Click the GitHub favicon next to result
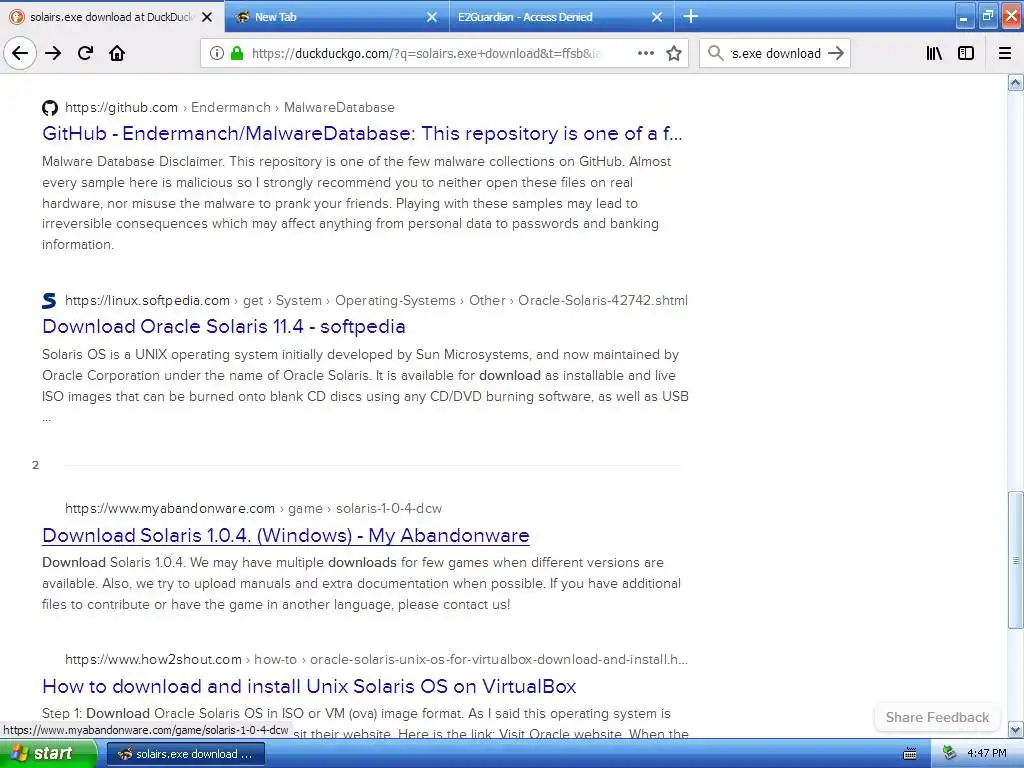This screenshot has height=768, width=1024. pyautogui.click(x=50, y=108)
